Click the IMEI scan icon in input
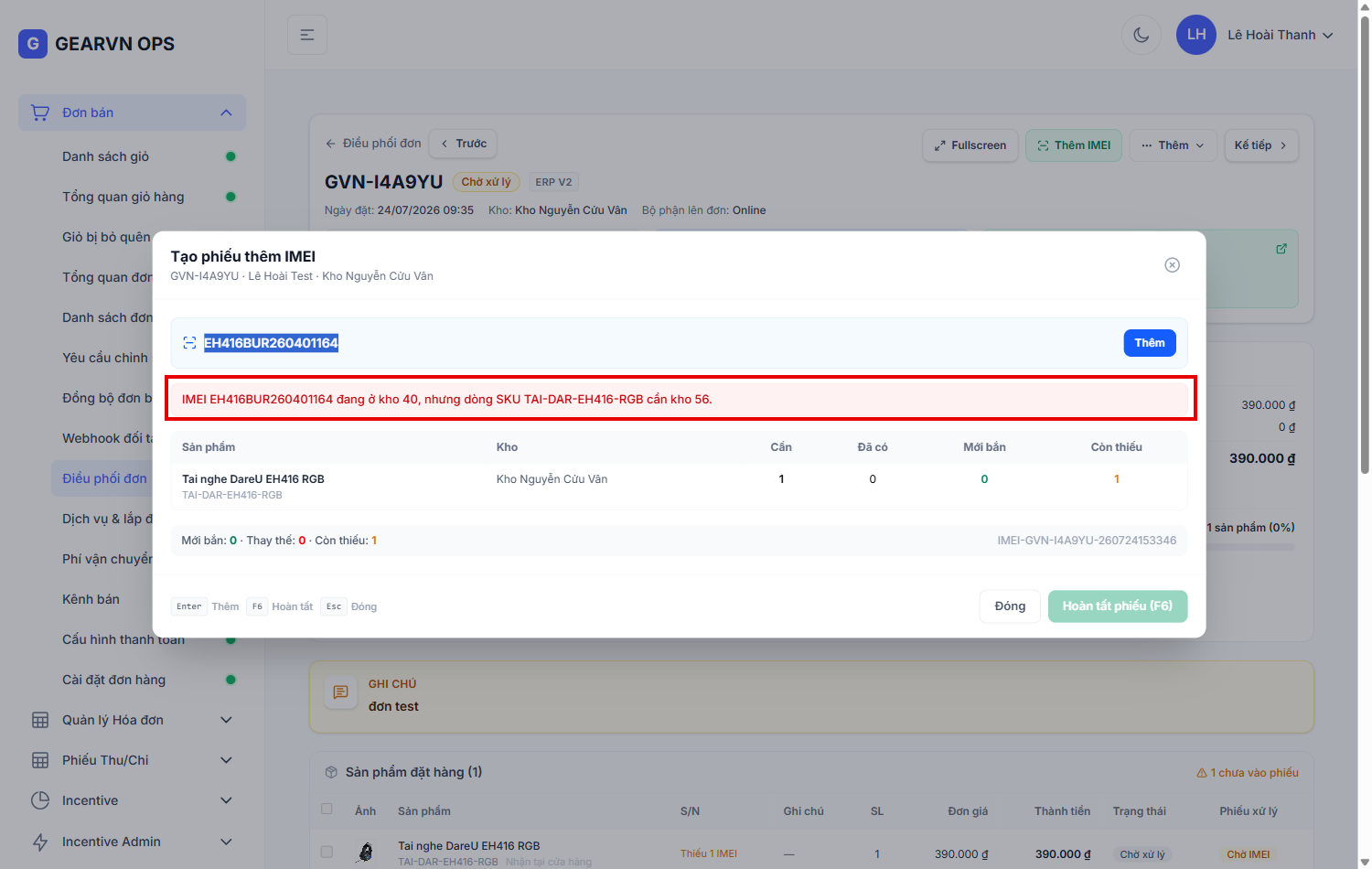The image size is (1372, 869). [x=189, y=343]
